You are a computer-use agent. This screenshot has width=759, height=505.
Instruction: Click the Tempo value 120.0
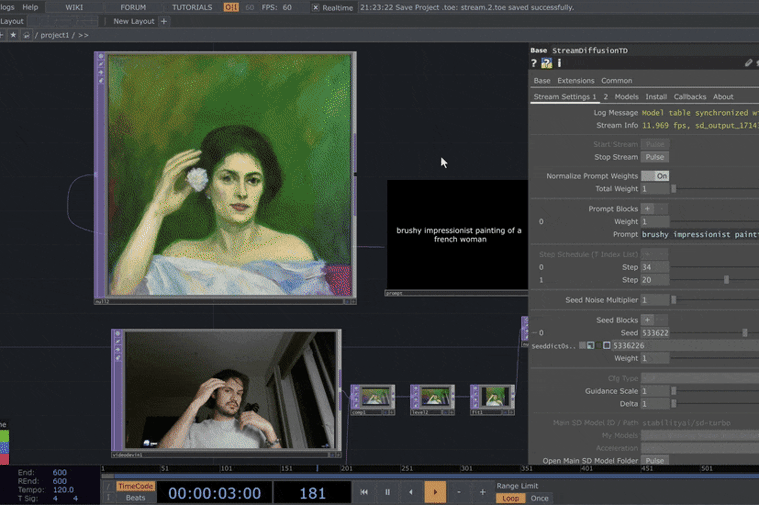click(63, 490)
